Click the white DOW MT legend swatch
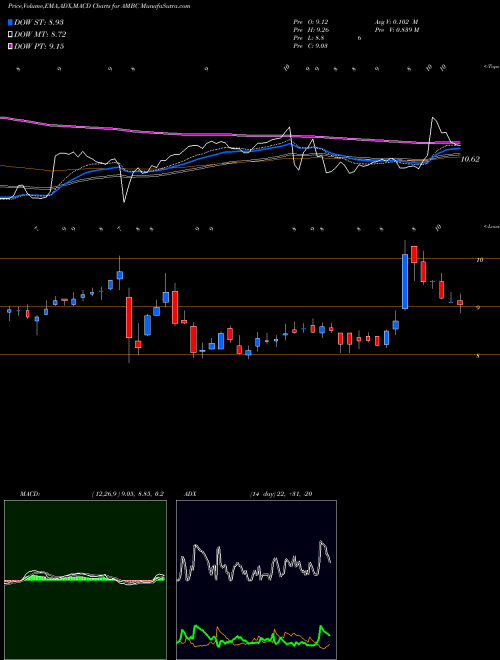The image size is (500, 660). coord(10,35)
